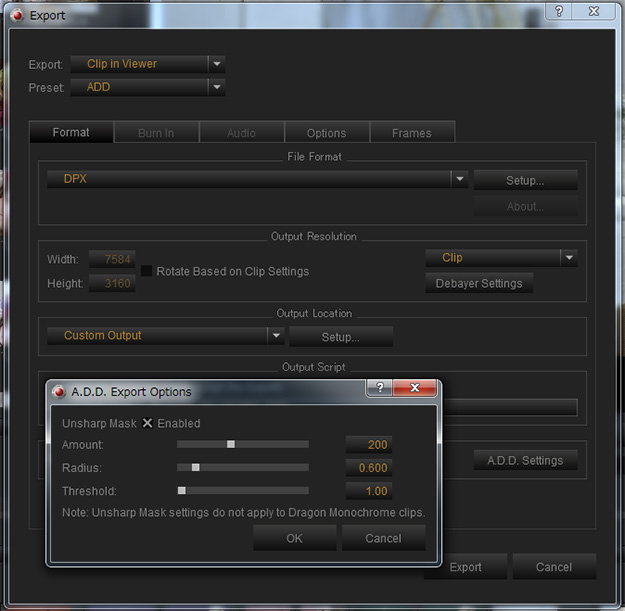Expand the Preset ADD dropdown
The width and height of the screenshot is (625, 611).
(216, 87)
